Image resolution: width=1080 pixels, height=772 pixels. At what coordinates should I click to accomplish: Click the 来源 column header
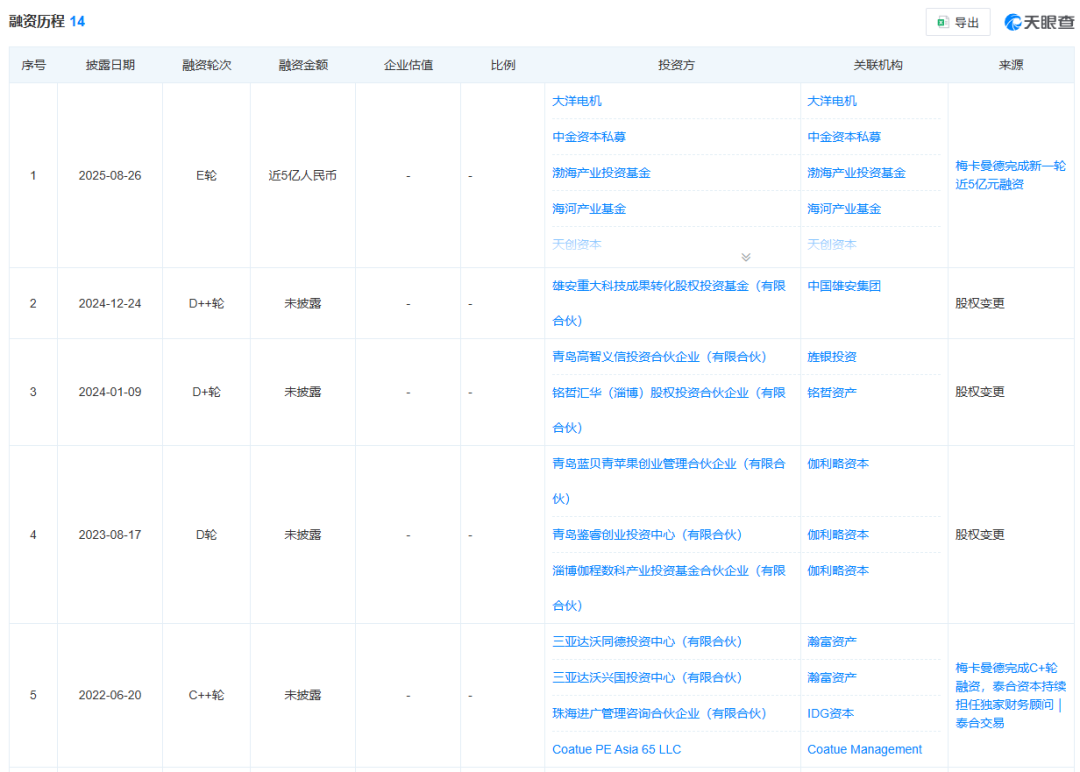tap(1011, 65)
